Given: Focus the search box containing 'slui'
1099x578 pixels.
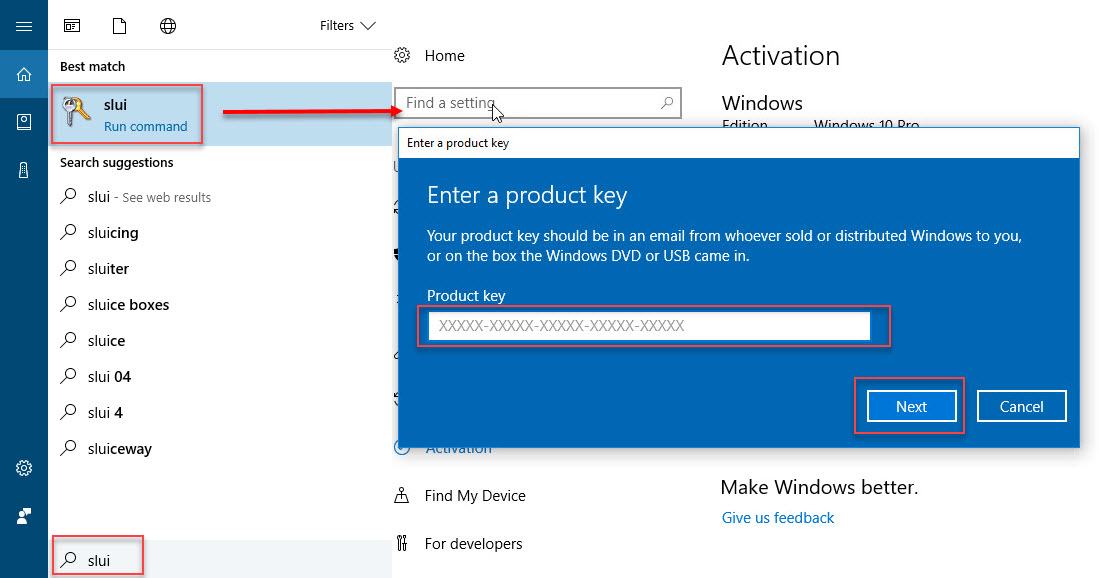Looking at the screenshot, I should click(x=220, y=560).
